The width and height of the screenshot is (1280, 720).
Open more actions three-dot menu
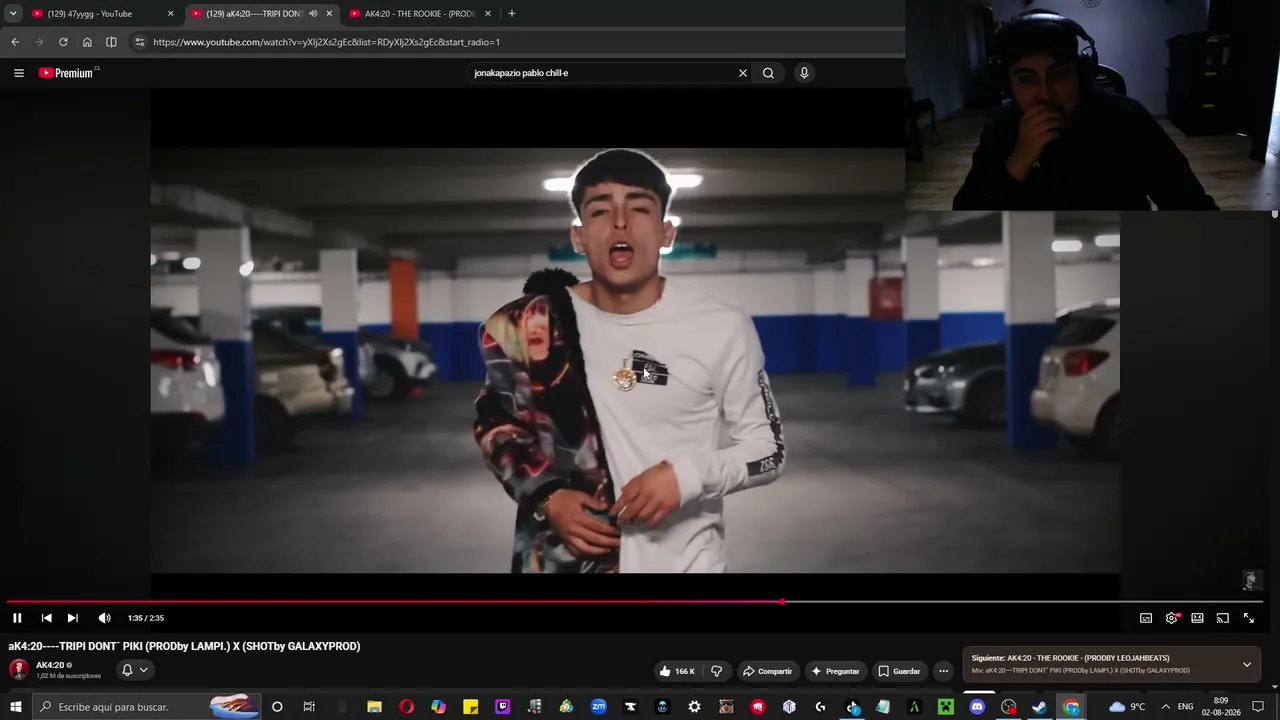coord(943,671)
